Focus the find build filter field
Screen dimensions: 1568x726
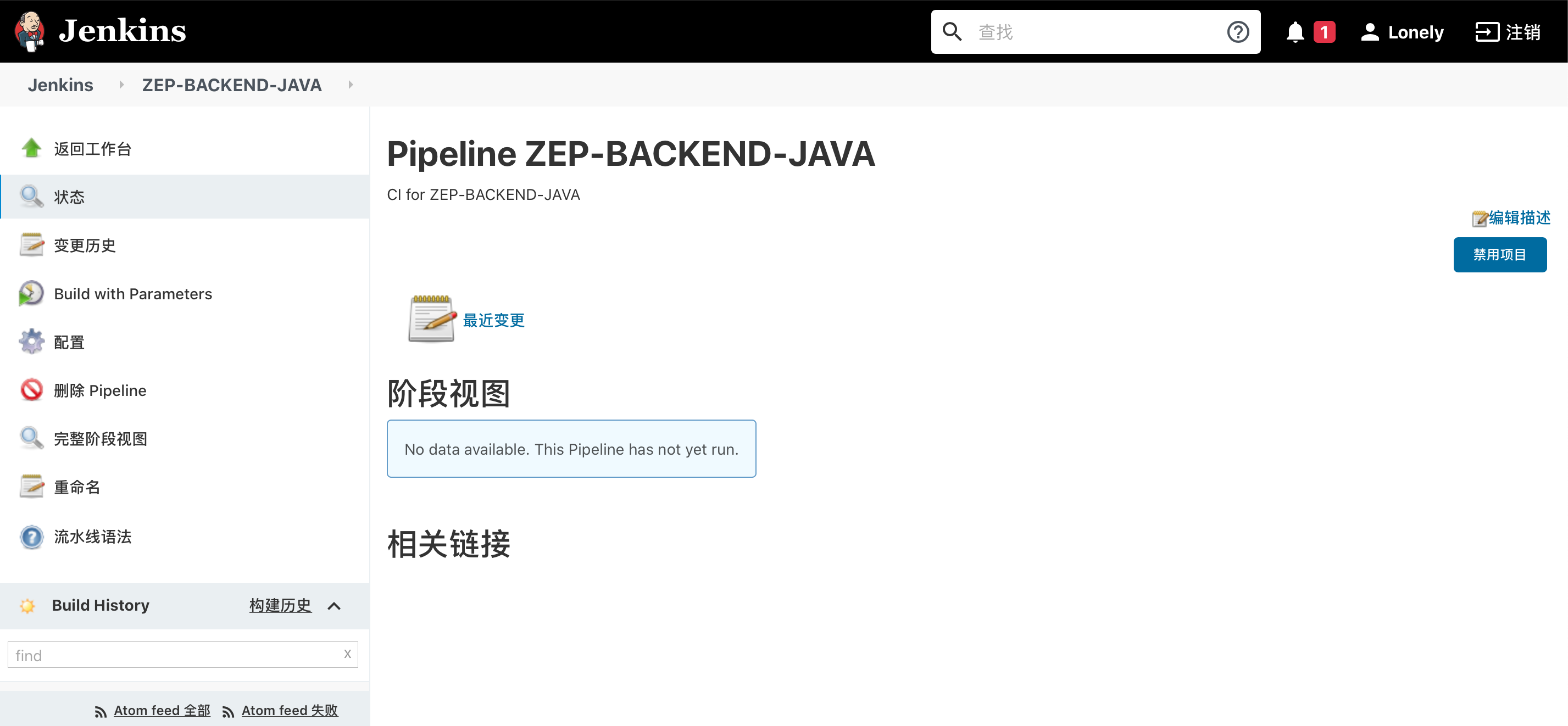pyautogui.click(x=182, y=655)
